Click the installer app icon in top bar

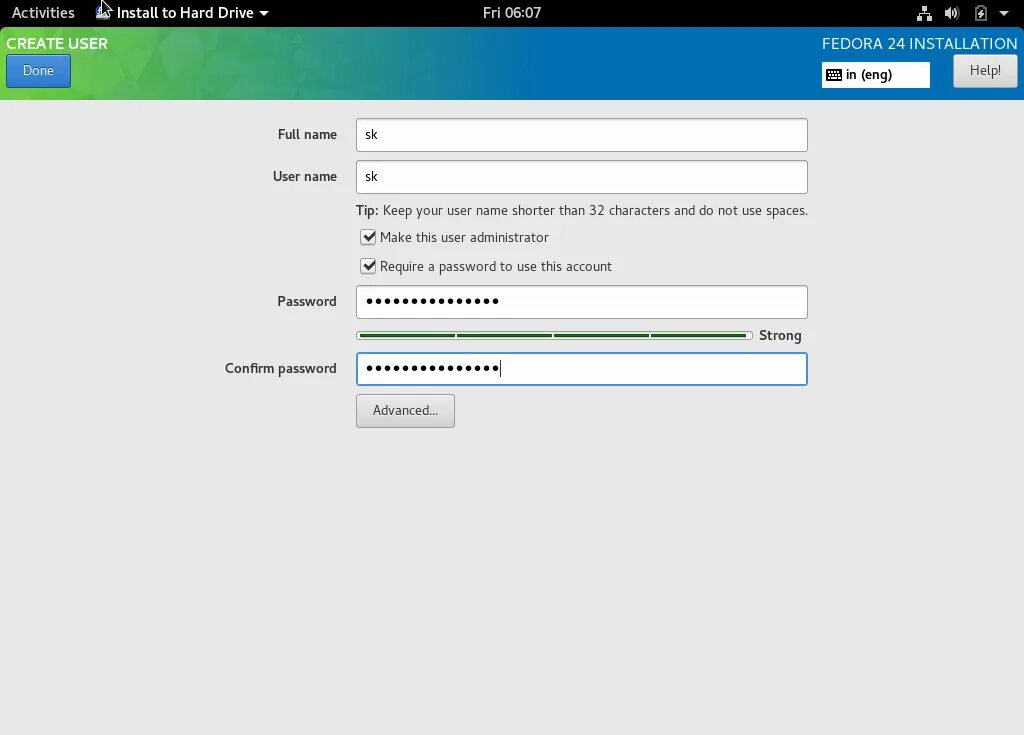point(103,12)
